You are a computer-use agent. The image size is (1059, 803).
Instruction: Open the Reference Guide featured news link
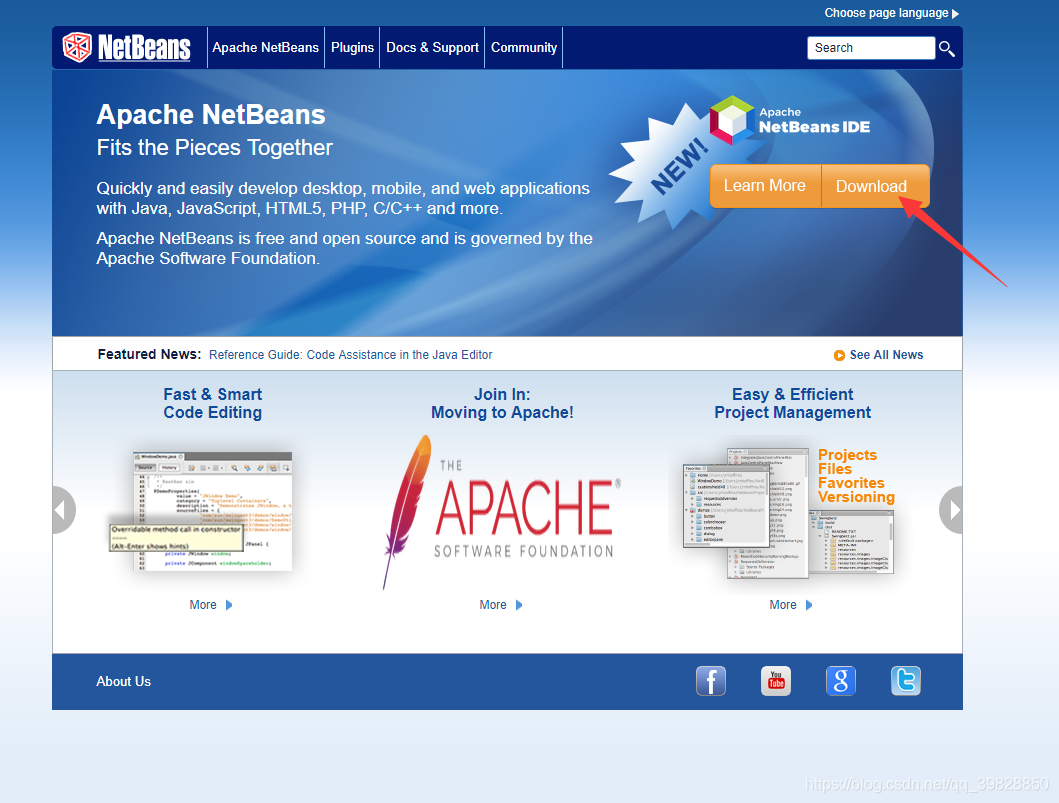(x=351, y=355)
